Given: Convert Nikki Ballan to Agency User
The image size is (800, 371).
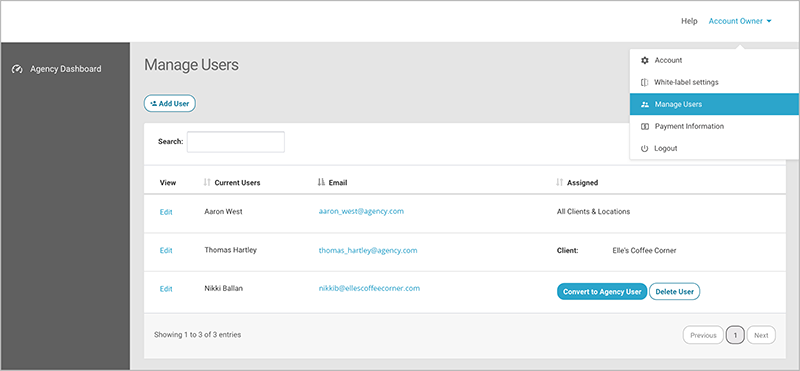Looking at the screenshot, I should tap(602, 292).
